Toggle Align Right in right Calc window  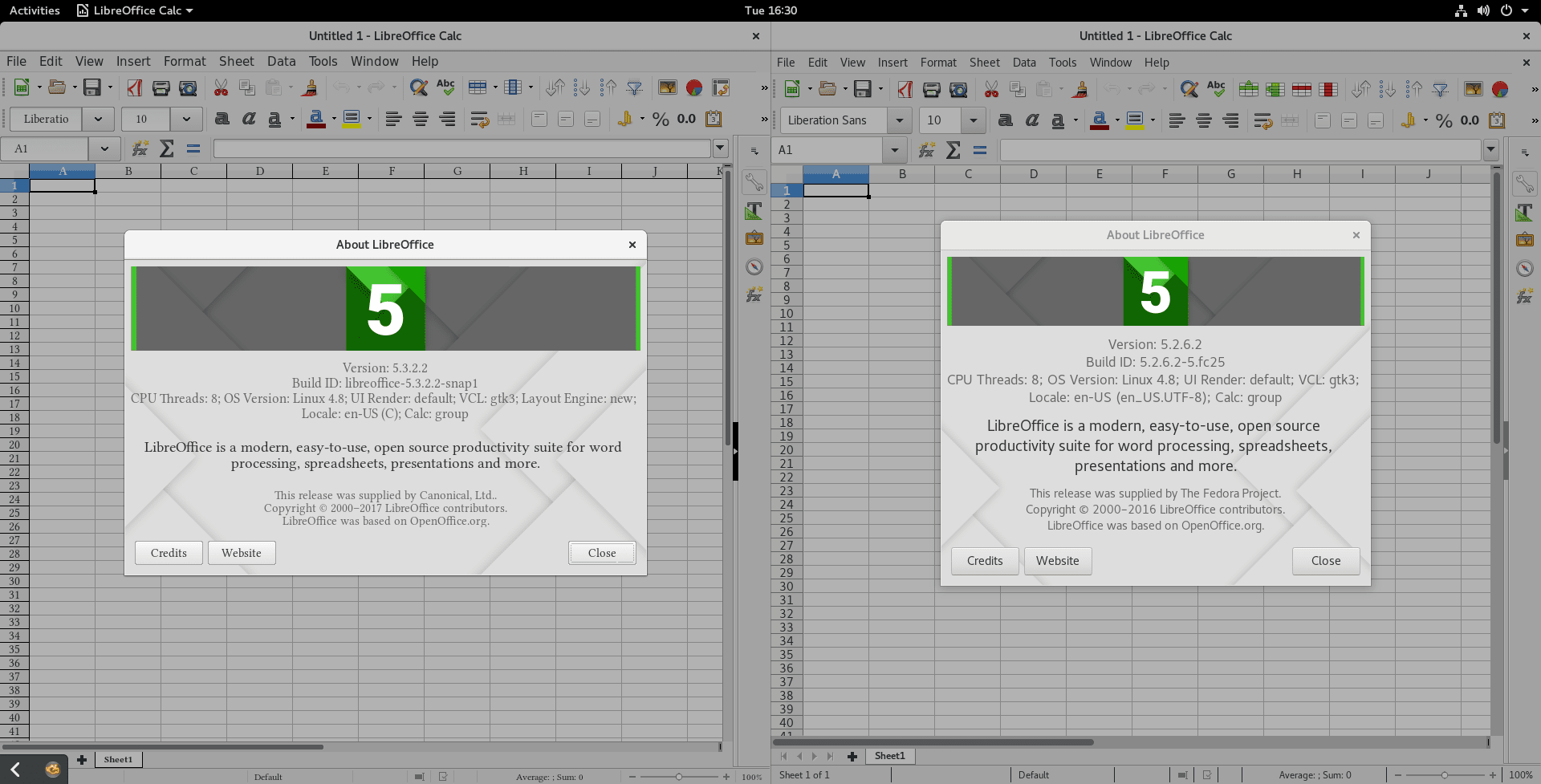[x=1230, y=120]
